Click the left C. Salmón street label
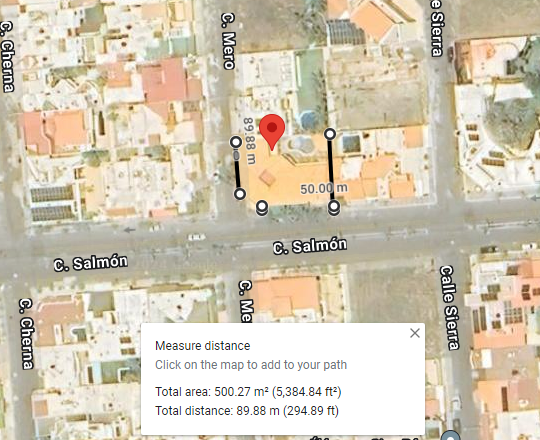Image resolution: width=540 pixels, height=440 pixels. coord(91,263)
